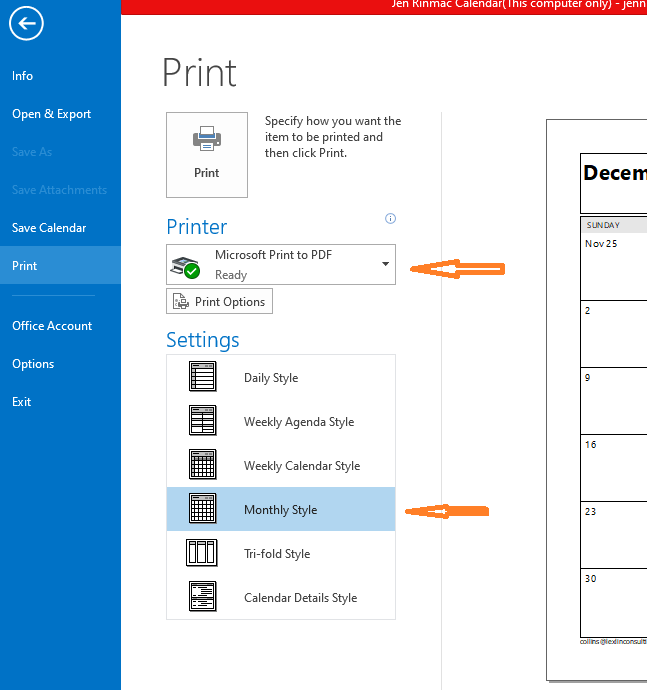Click the Printer section heading
647x690 pixels.
coord(197,227)
